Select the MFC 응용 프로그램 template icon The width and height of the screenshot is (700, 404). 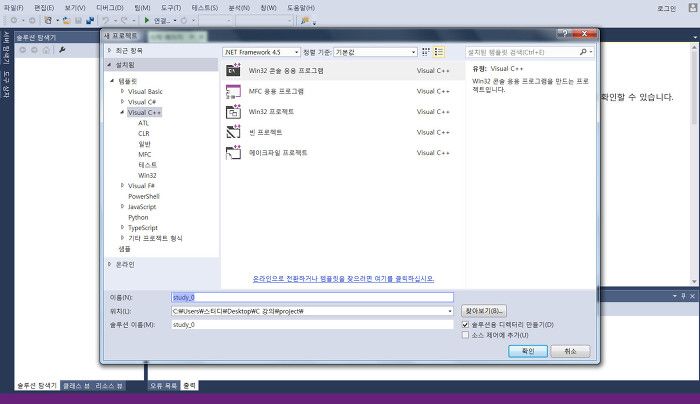(x=233, y=91)
